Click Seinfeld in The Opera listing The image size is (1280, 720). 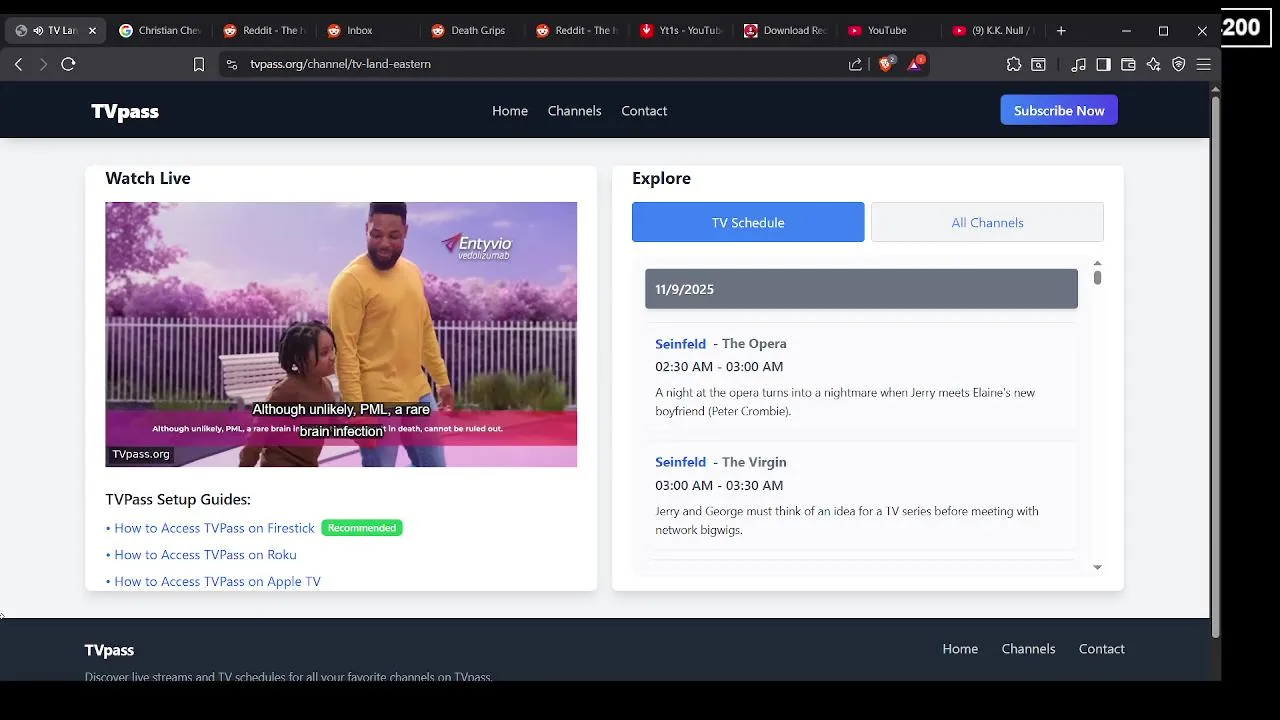680,344
